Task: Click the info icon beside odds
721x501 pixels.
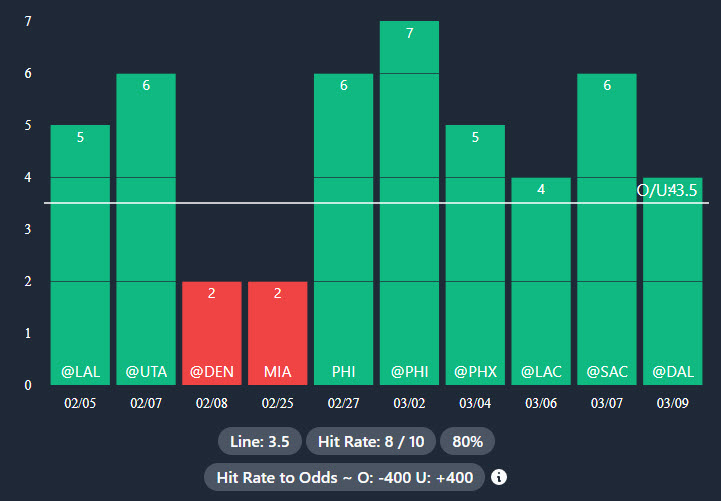Action: [x=499, y=477]
